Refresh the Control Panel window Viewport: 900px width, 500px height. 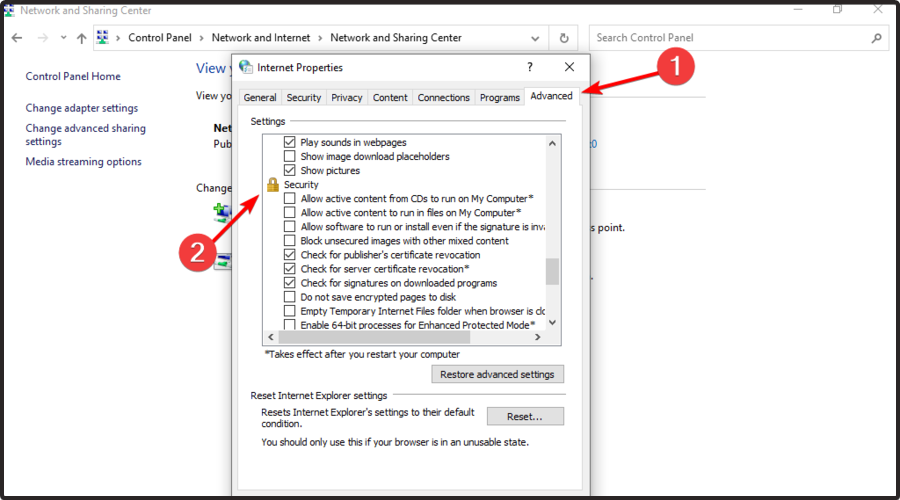click(x=564, y=38)
